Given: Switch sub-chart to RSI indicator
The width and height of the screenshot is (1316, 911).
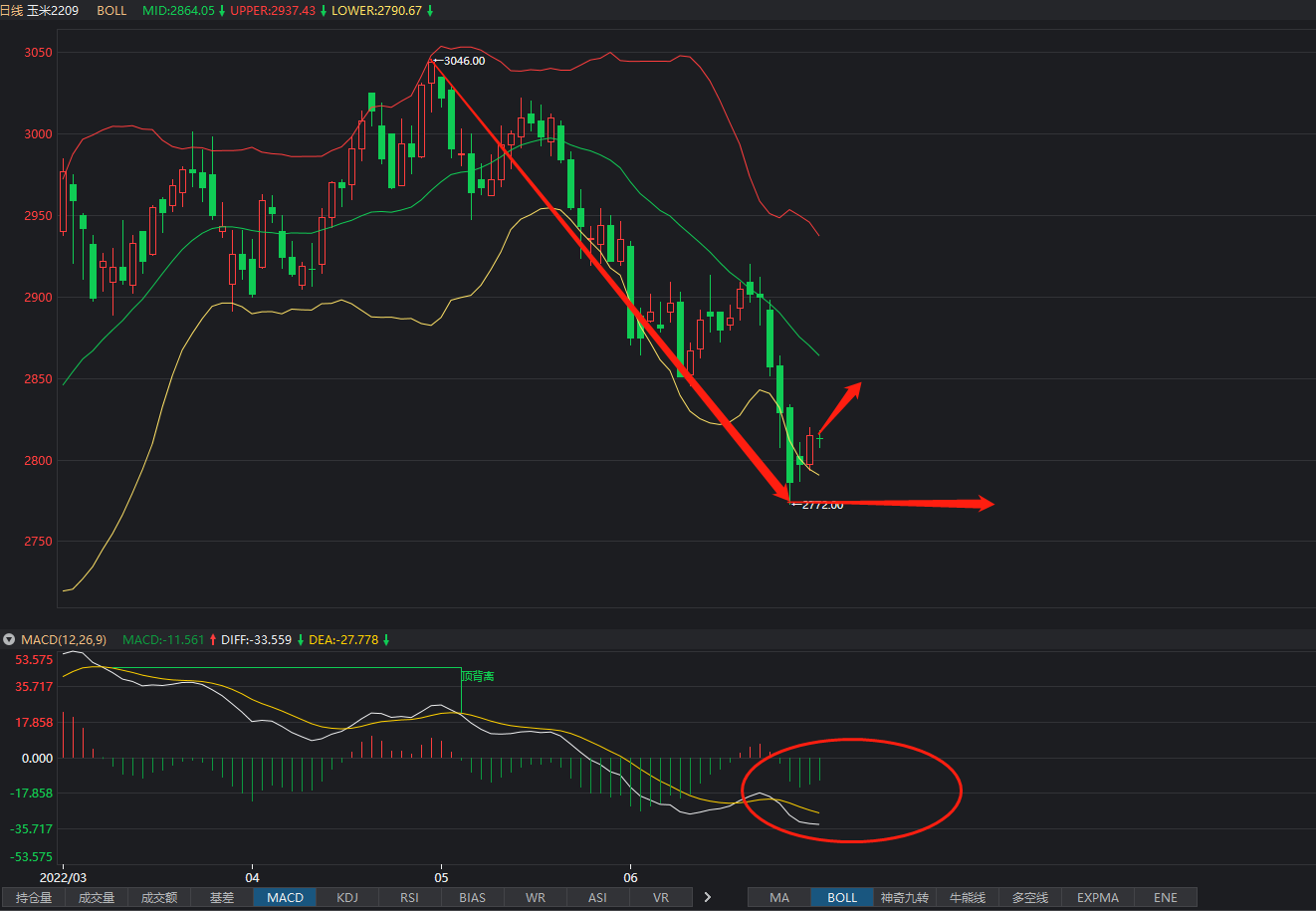Looking at the screenshot, I should [x=409, y=897].
